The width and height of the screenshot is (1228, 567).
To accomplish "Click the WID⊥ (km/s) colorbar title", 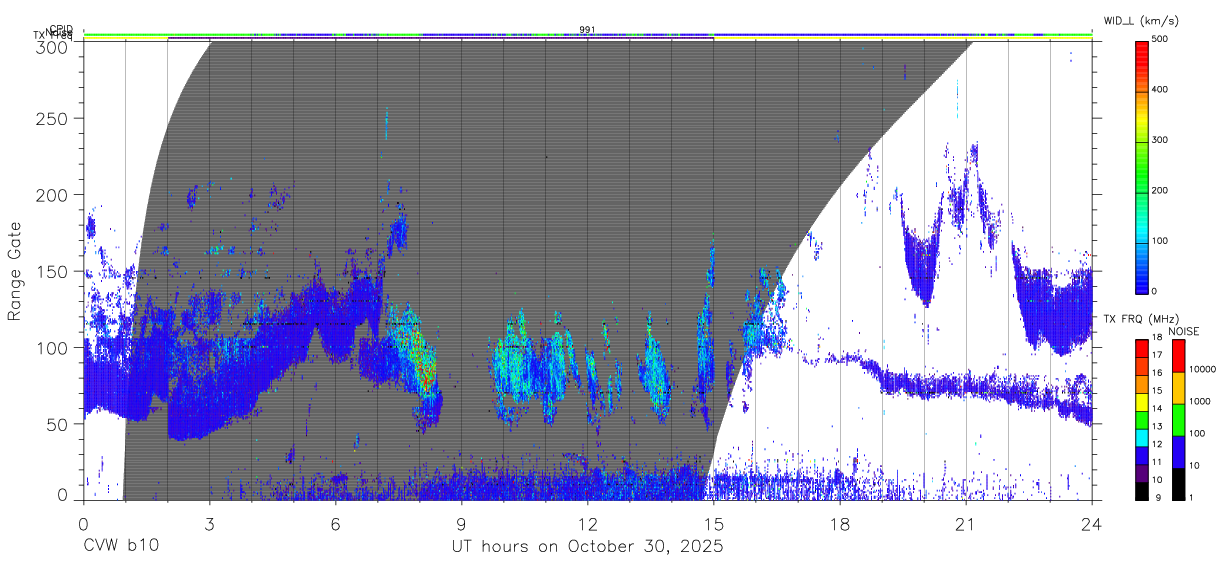I will coord(1144,21).
